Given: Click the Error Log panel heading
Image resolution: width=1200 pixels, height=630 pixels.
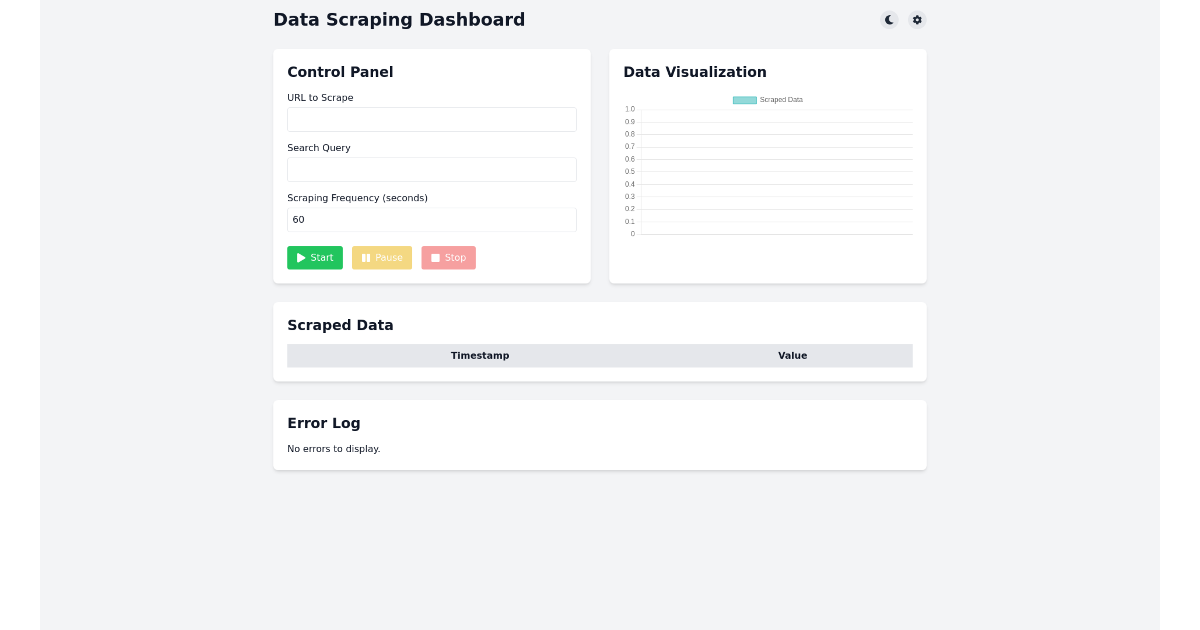Looking at the screenshot, I should tap(324, 423).
